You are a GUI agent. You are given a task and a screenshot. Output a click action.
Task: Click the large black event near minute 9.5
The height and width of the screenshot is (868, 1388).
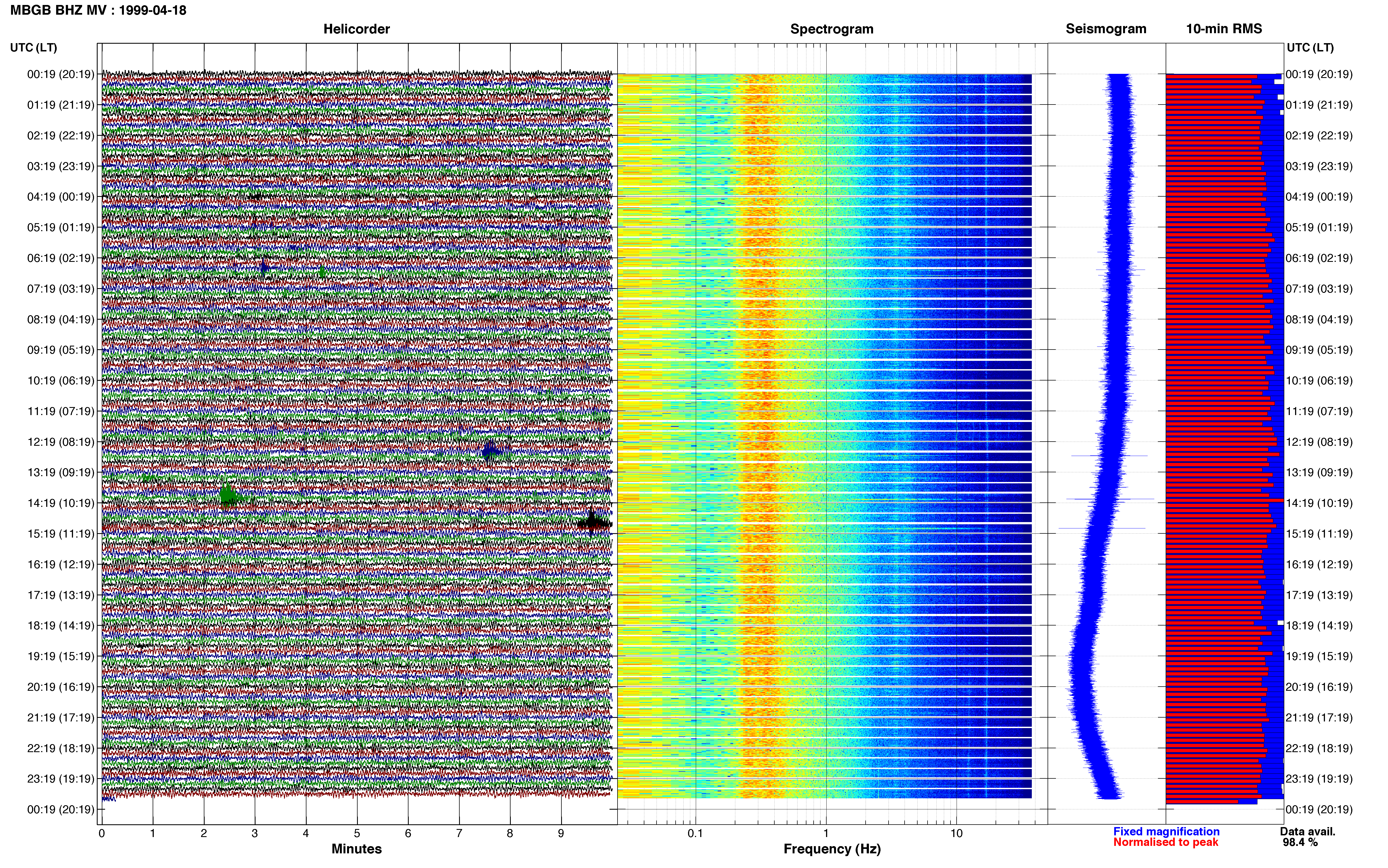tap(594, 523)
